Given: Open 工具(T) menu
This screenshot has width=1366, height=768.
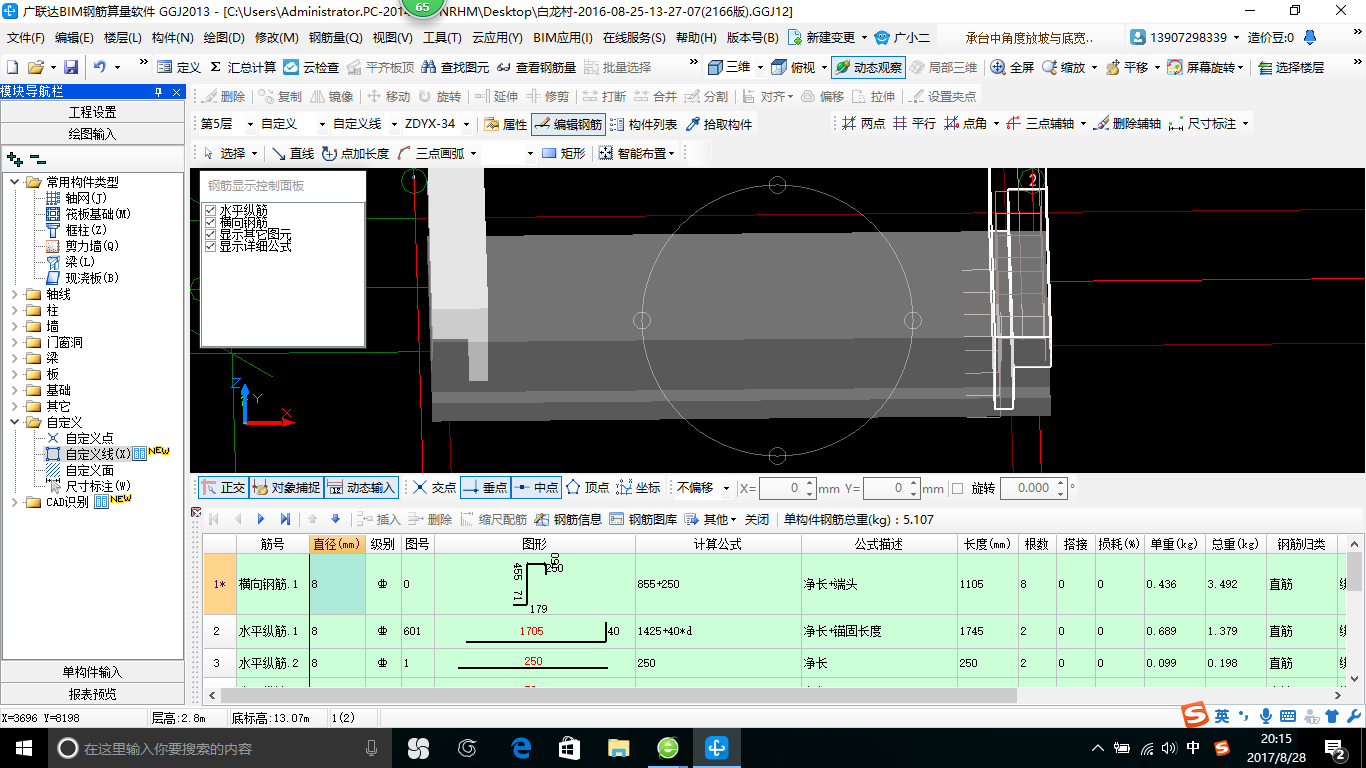Looking at the screenshot, I should tap(442, 38).
